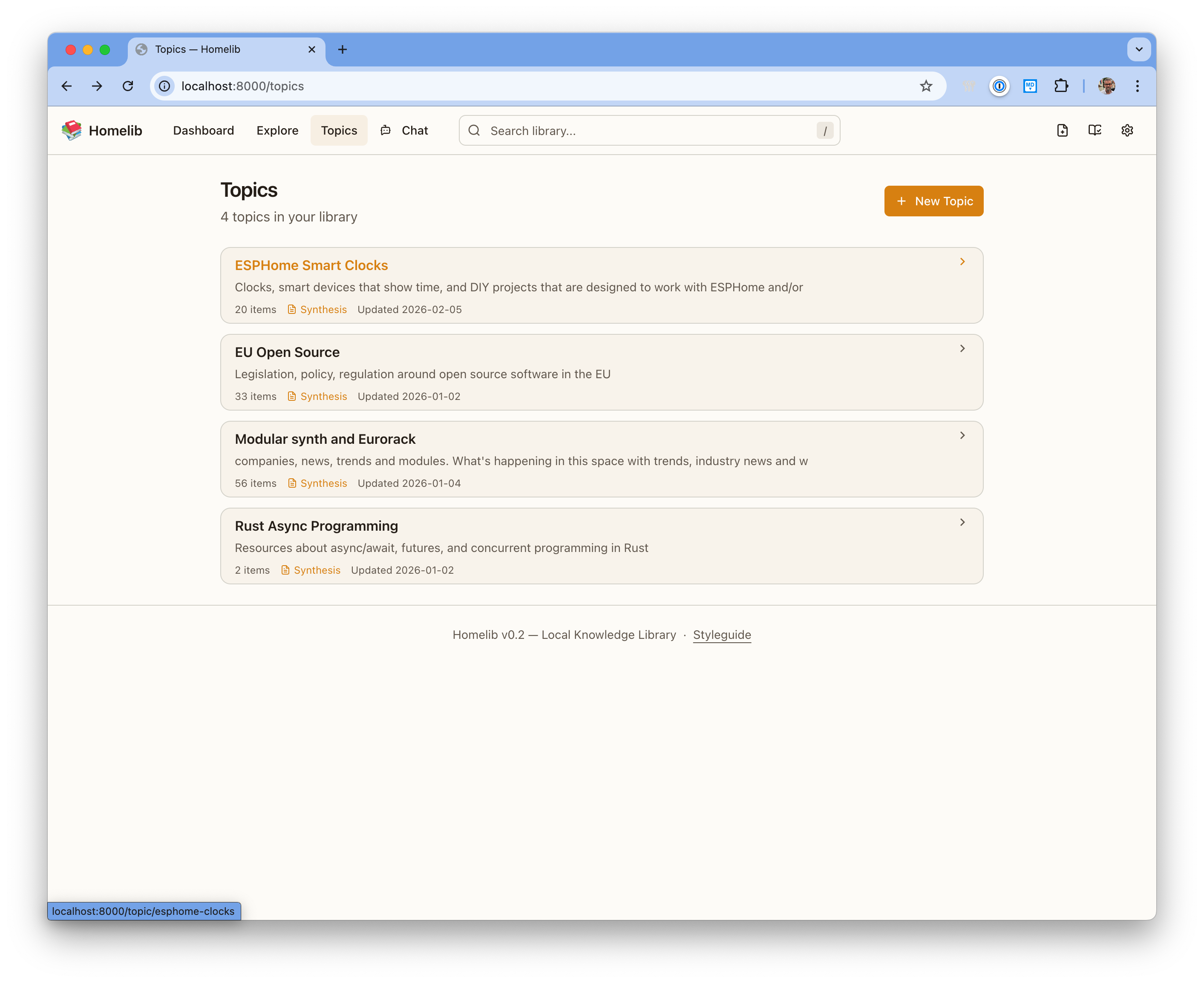Expand EU Open Source topic chevron
Viewport: 1204px width, 983px height.
pos(962,348)
